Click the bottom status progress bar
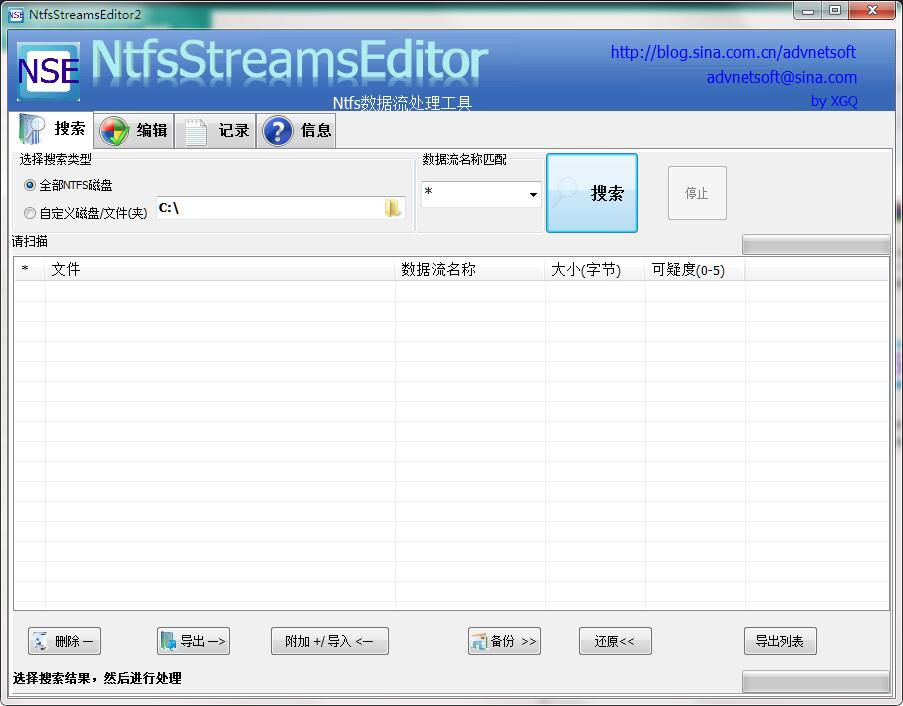Image resolution: width=903 pixels, height=706 pixels. click(x=815, y=681)
